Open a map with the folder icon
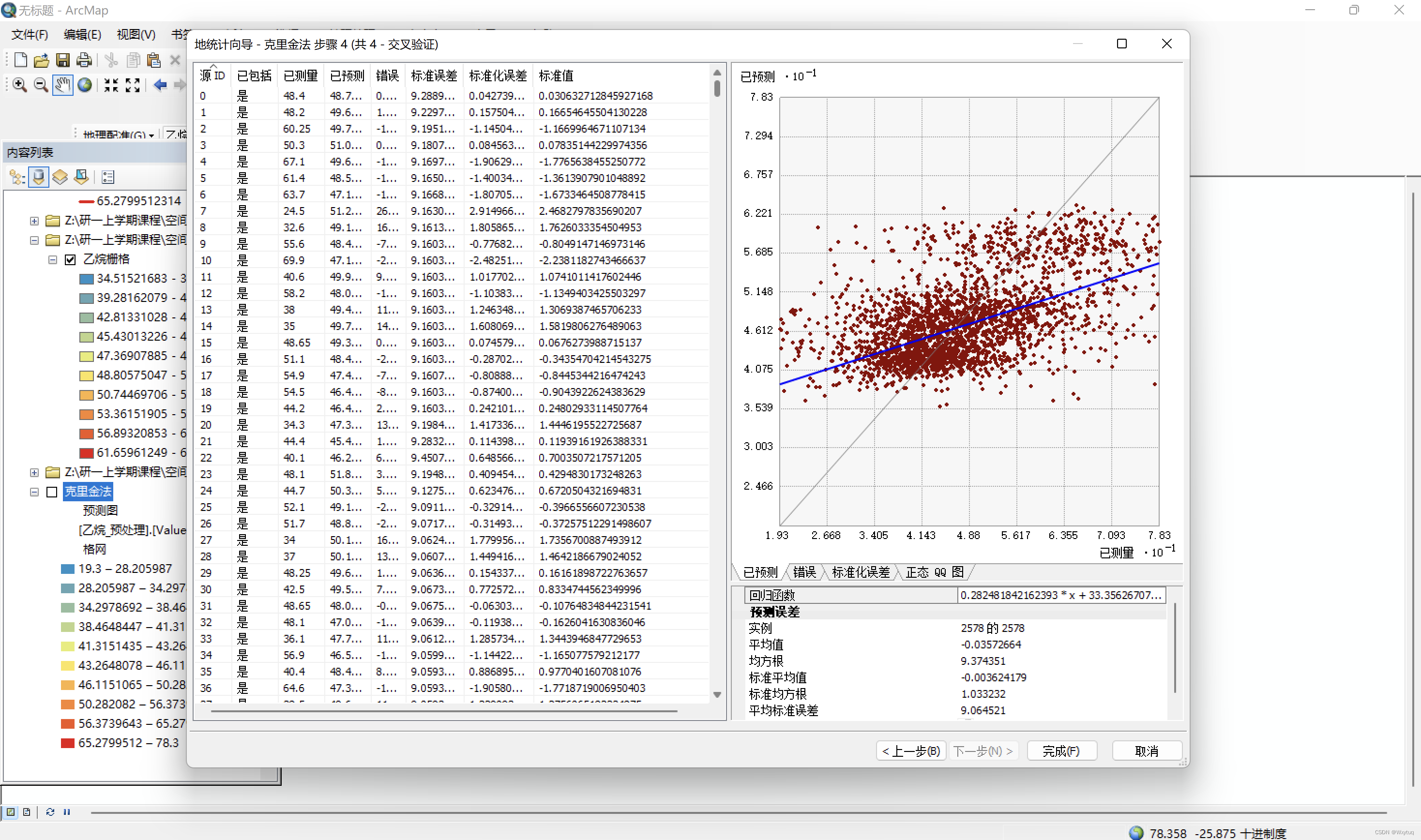Image resolution: width=1421 pixels, height=840 pixels. pos(41,60)
